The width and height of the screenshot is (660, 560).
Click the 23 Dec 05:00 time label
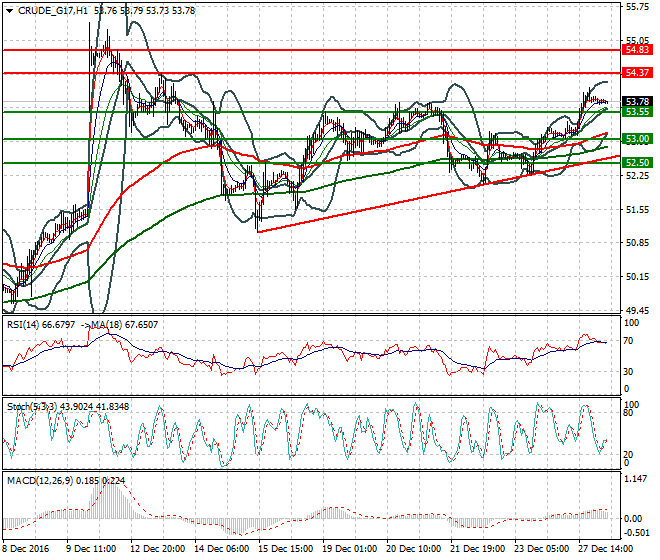pyautogui.click(x=541, y=549)
